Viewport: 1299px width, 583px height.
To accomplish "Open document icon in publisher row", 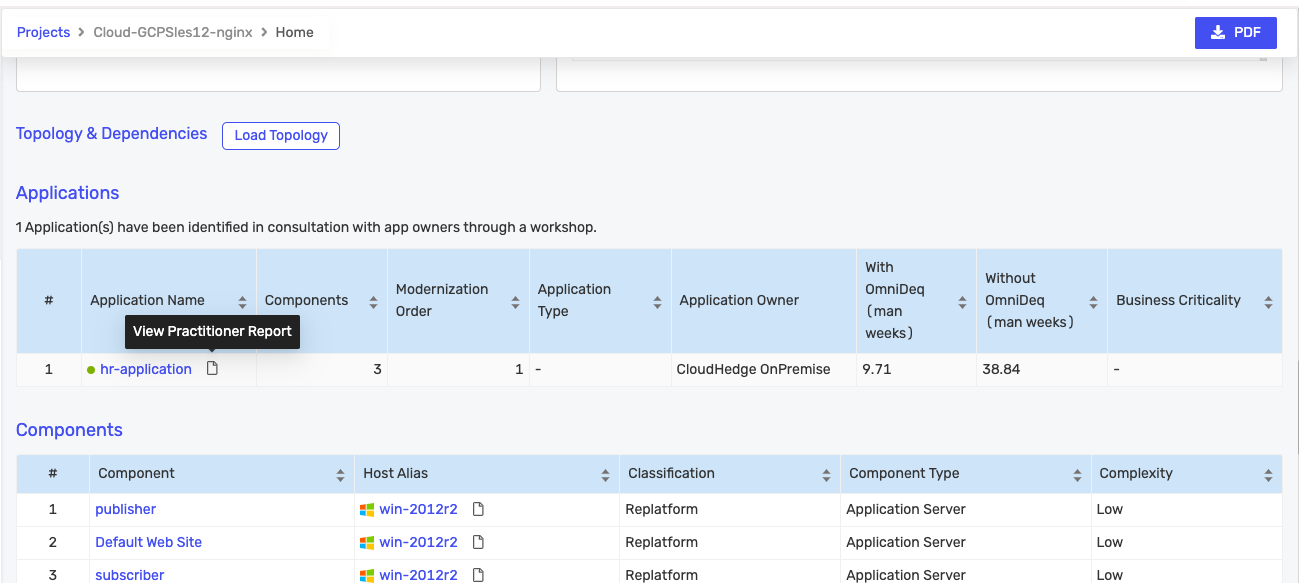I will coord(478,510).
